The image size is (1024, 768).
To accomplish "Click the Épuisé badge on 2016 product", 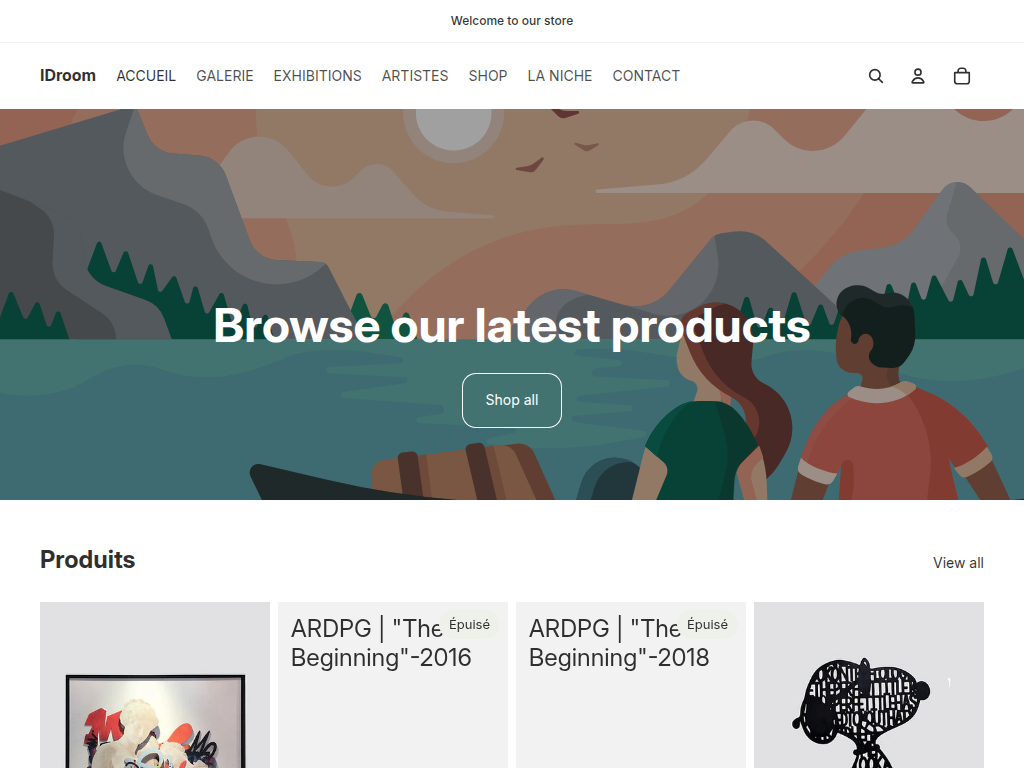I will click(x=470, y=624).
